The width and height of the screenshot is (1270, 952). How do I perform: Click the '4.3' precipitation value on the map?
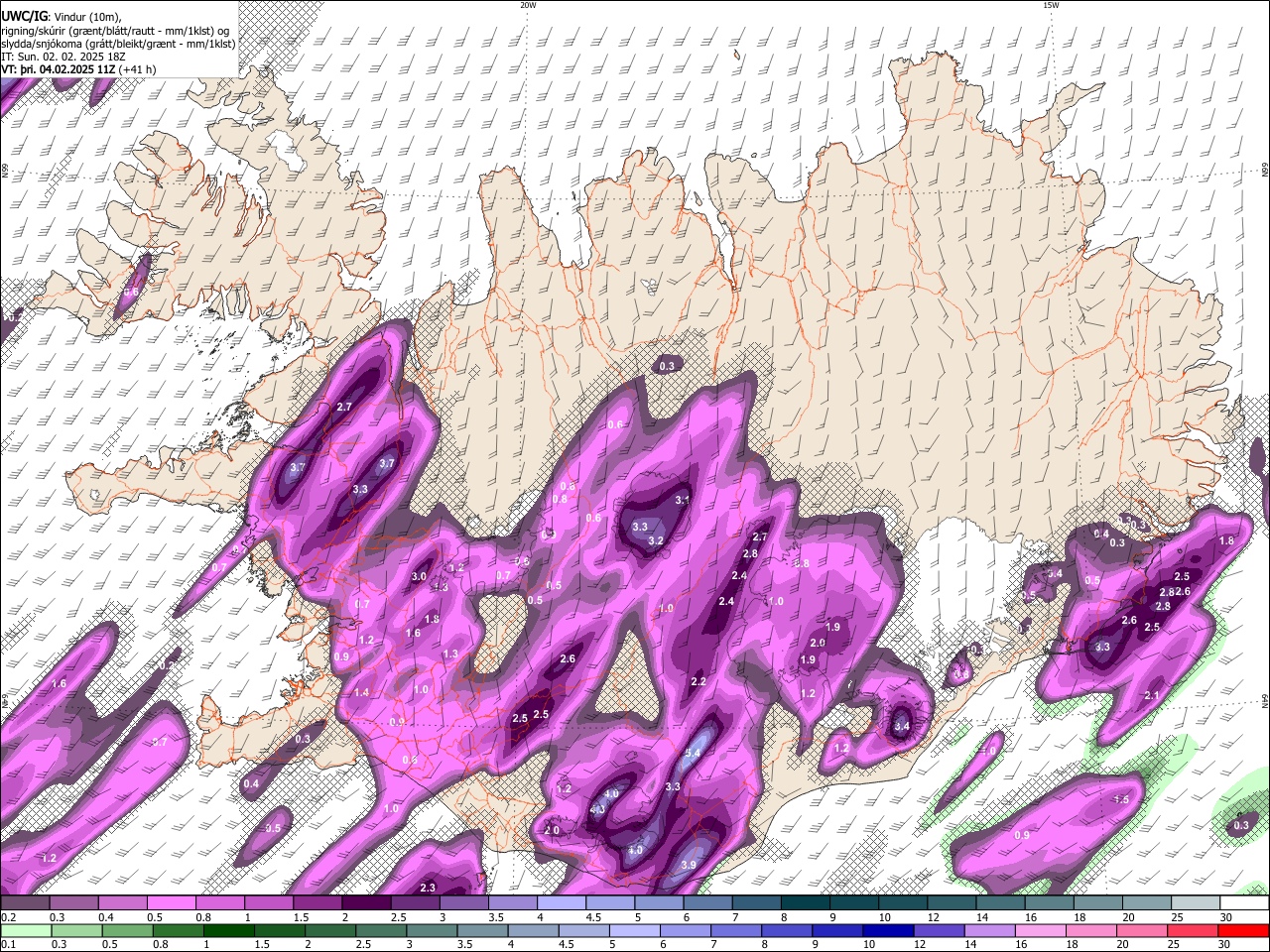click(598, 809)
